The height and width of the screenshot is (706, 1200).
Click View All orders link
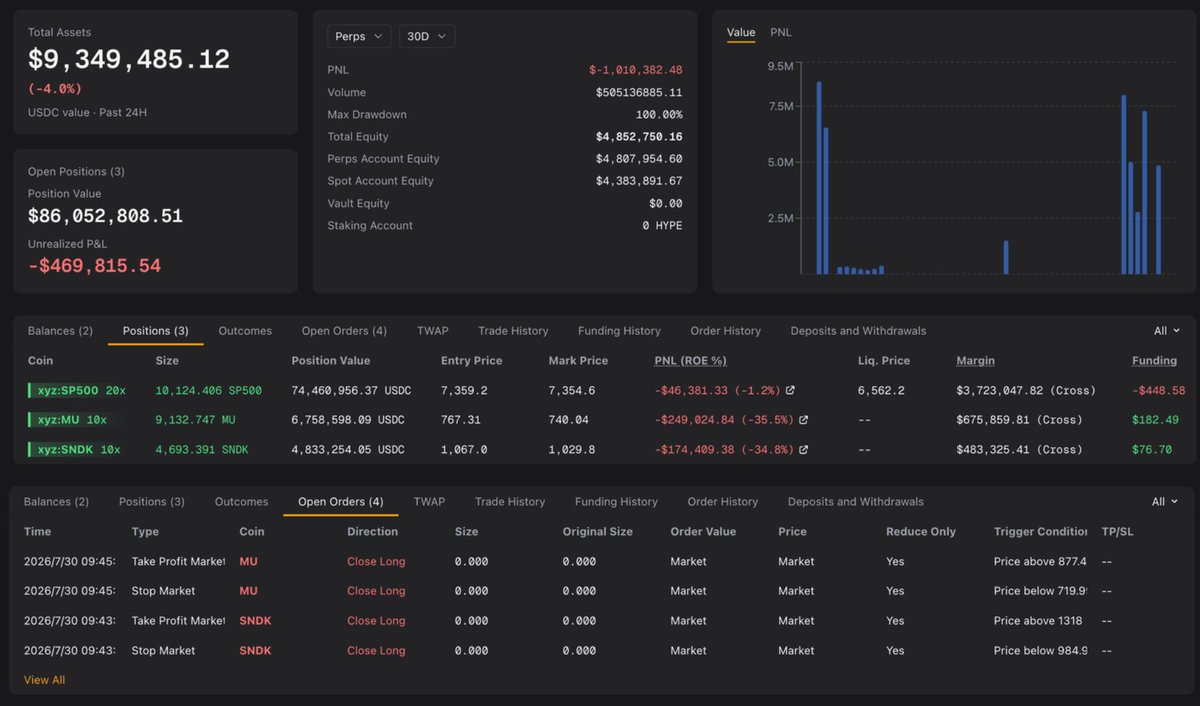(x=44, y=680)
